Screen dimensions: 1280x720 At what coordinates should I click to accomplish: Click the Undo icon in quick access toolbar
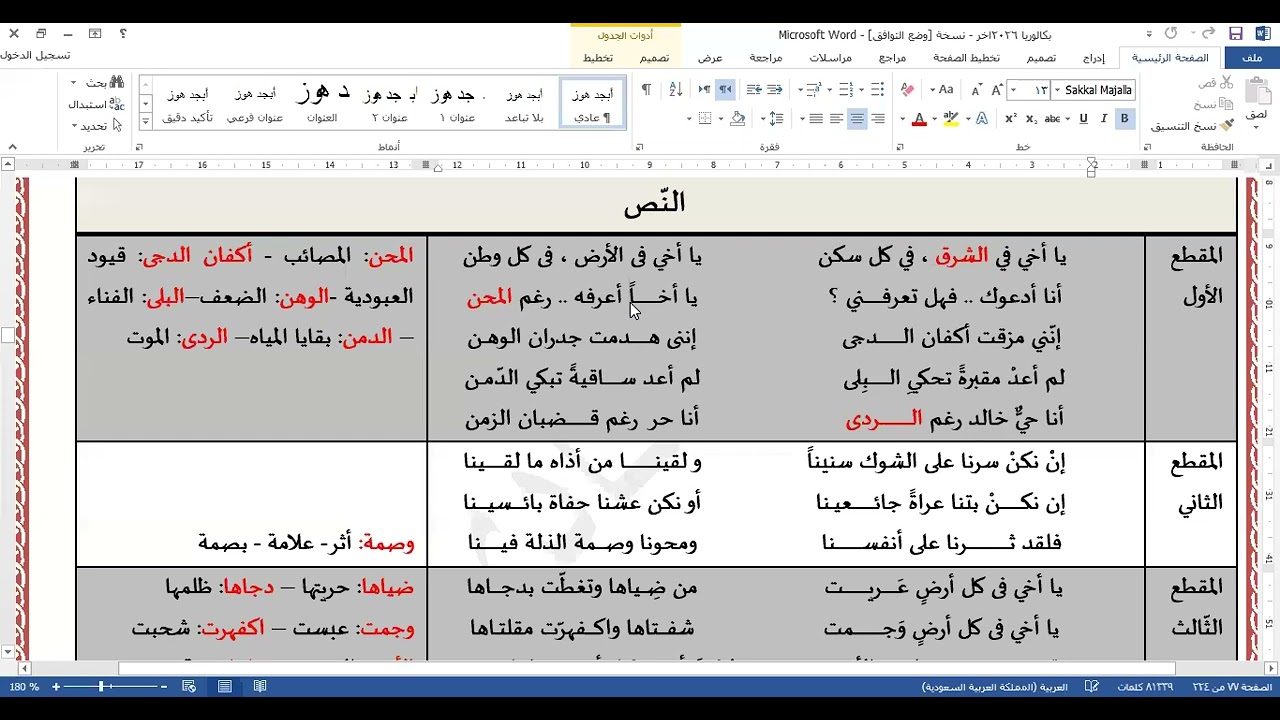(1207, 33)
